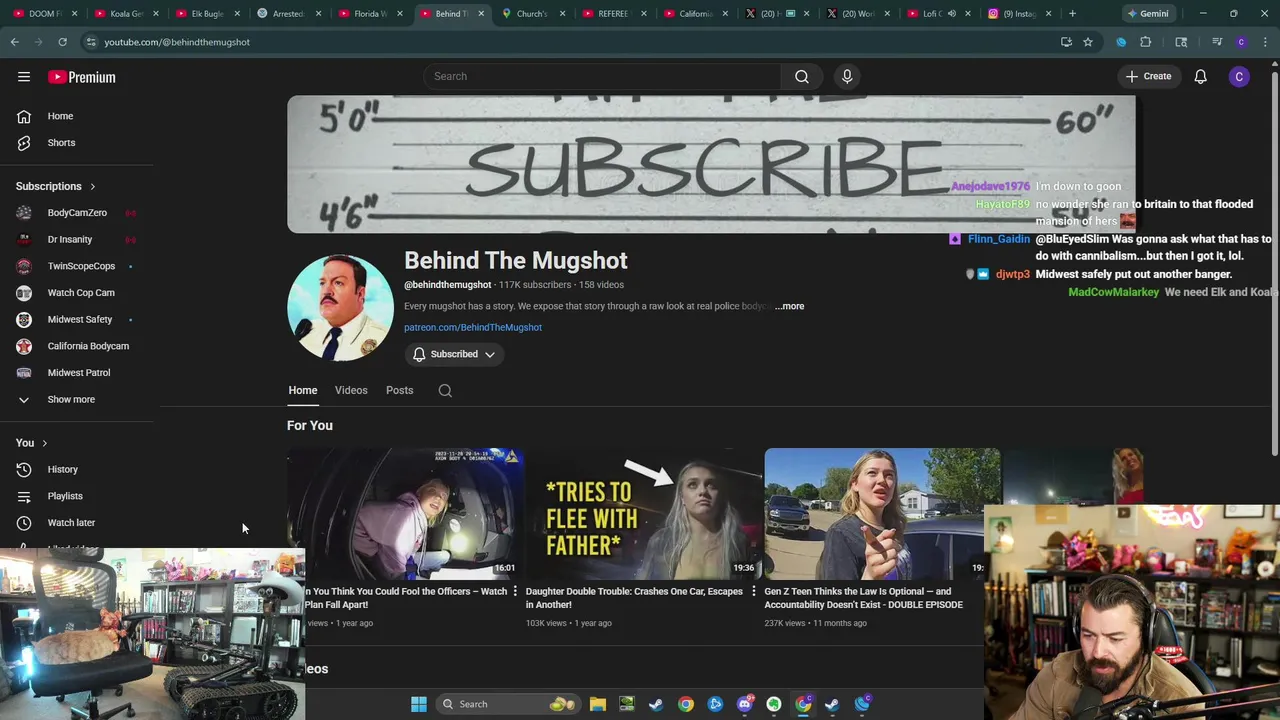The height and width of the screenshot is (720, 1280).
Task: Open the Gemini button in Chrome
Action: click(1148, 13)
